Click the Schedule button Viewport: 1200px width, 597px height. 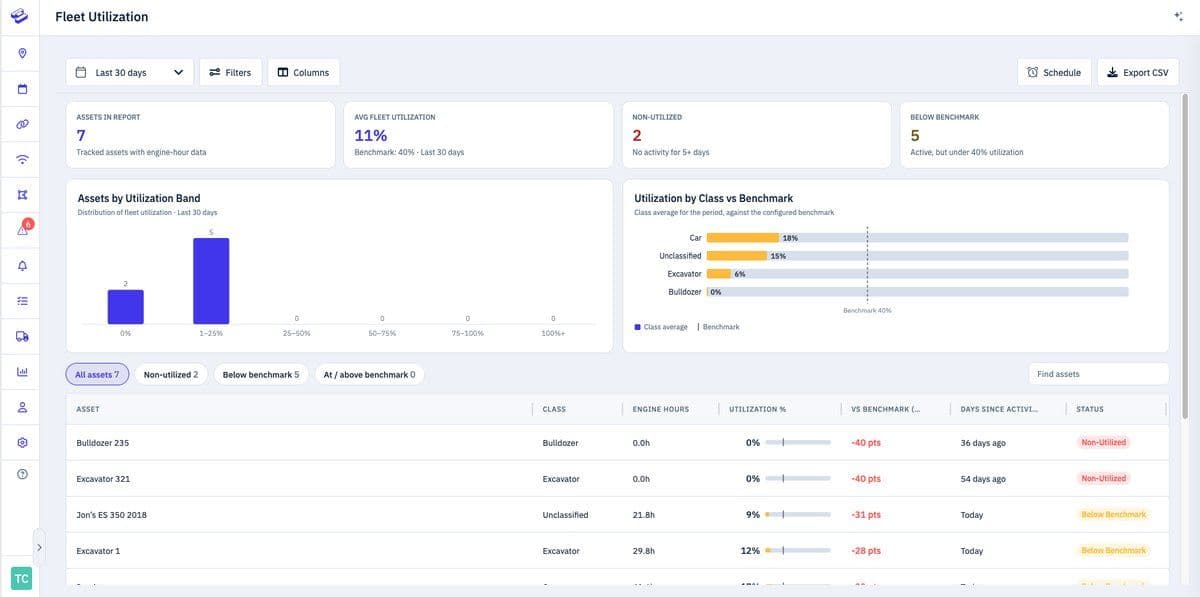coord(1054,72)
